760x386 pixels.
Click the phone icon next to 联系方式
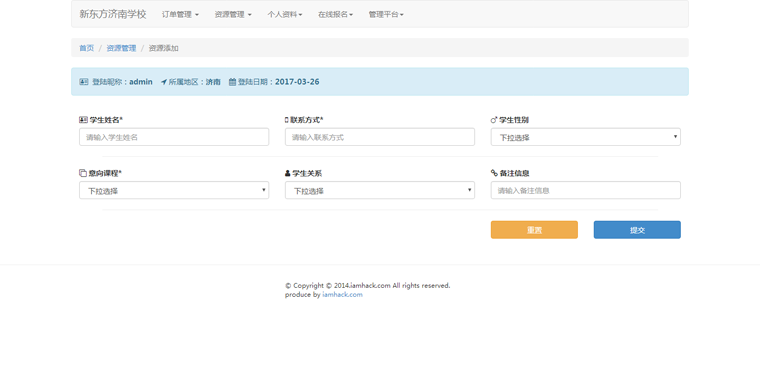(x=286, y=120)
